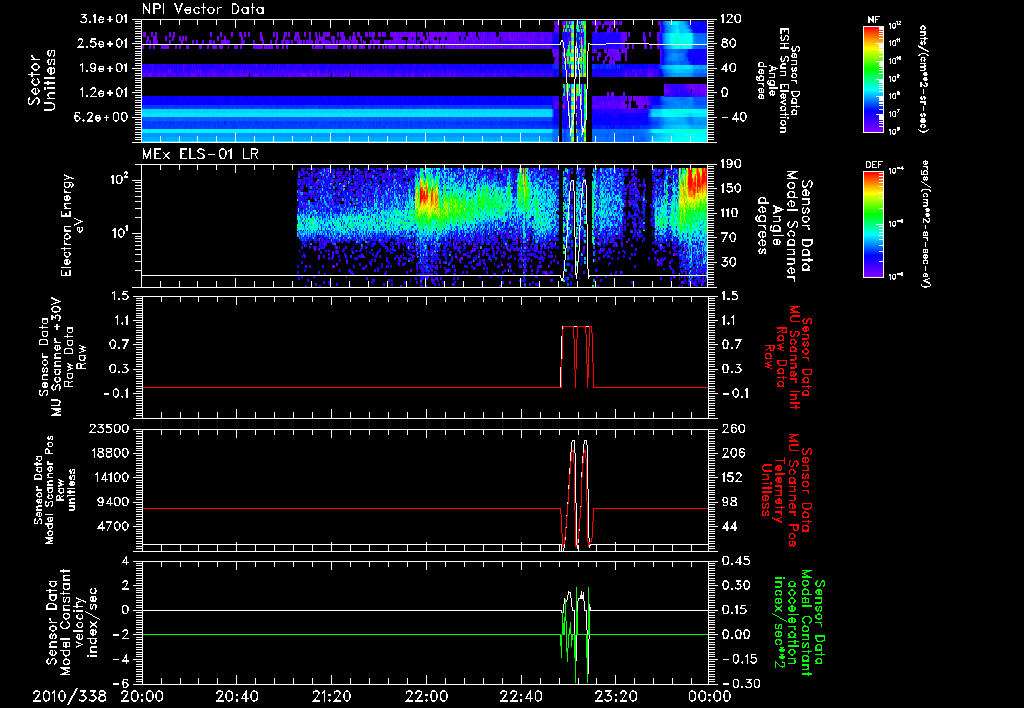Click the 120 sun elevation tick label

(732, 19)
